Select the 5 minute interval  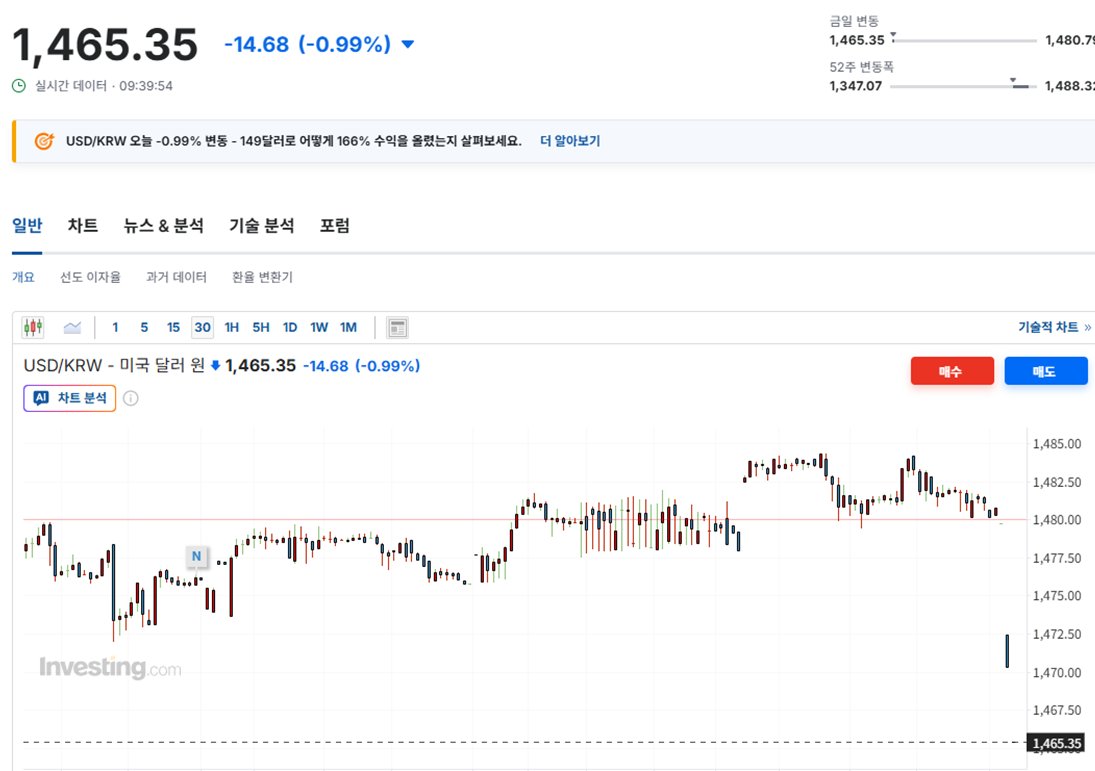pyautogui.click(x=145, y=328)
